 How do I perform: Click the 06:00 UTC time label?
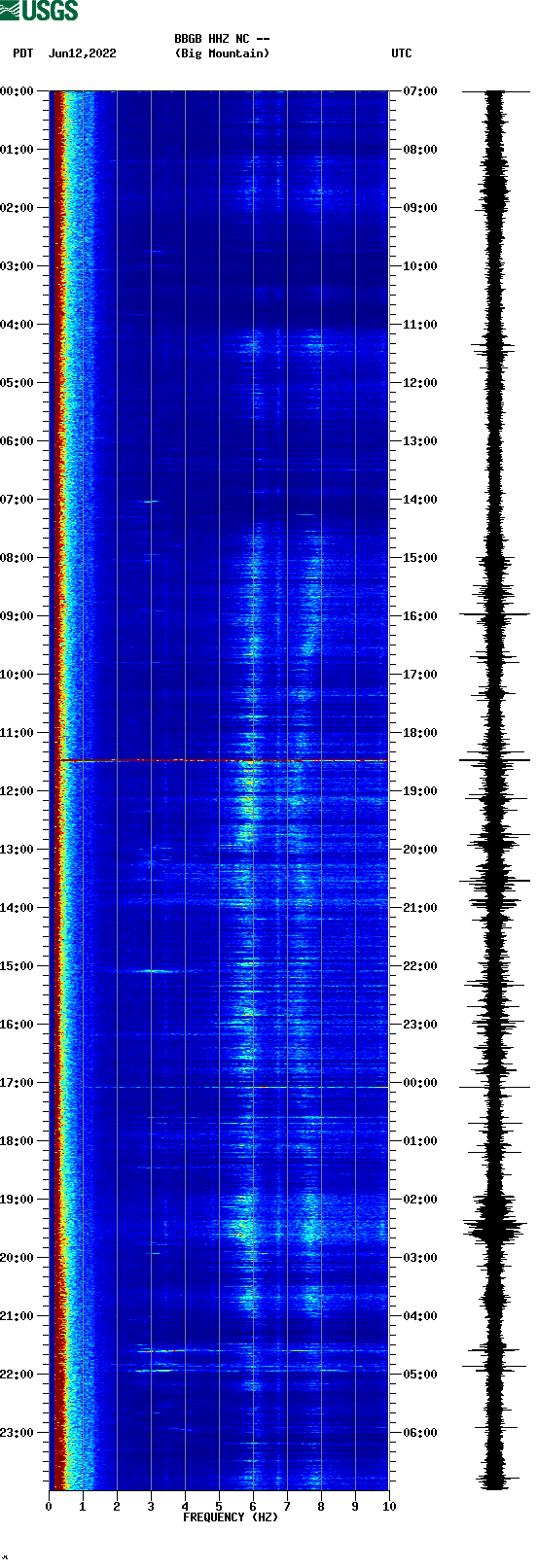[x=420, y=1433]
